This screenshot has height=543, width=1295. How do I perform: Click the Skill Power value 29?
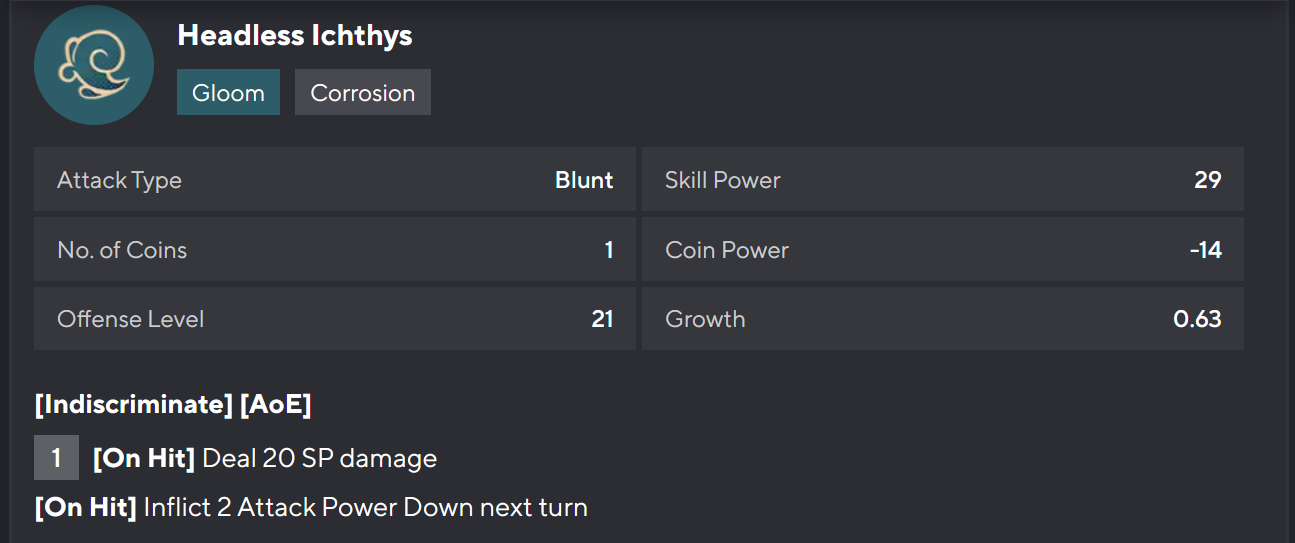[1207, 180]
